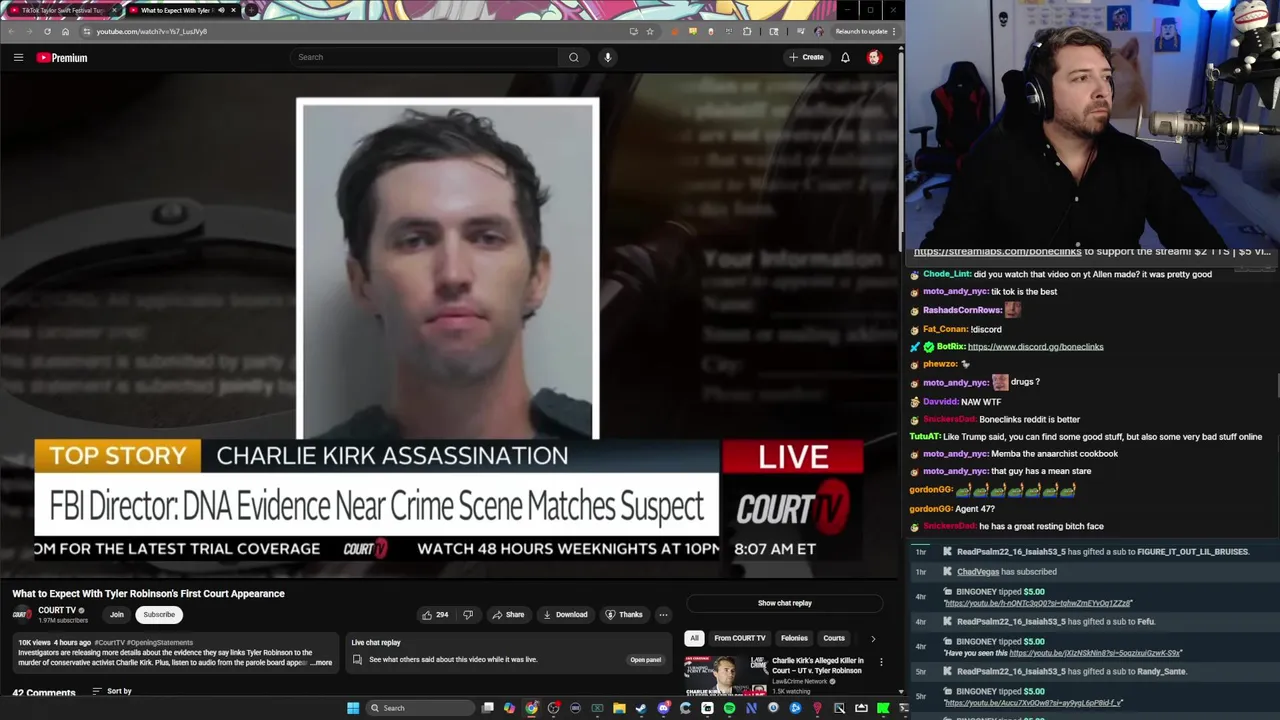Screen dimensions: 1280x720
Task: Click the #CourtTV hashtag
Action: pos(109,642)
